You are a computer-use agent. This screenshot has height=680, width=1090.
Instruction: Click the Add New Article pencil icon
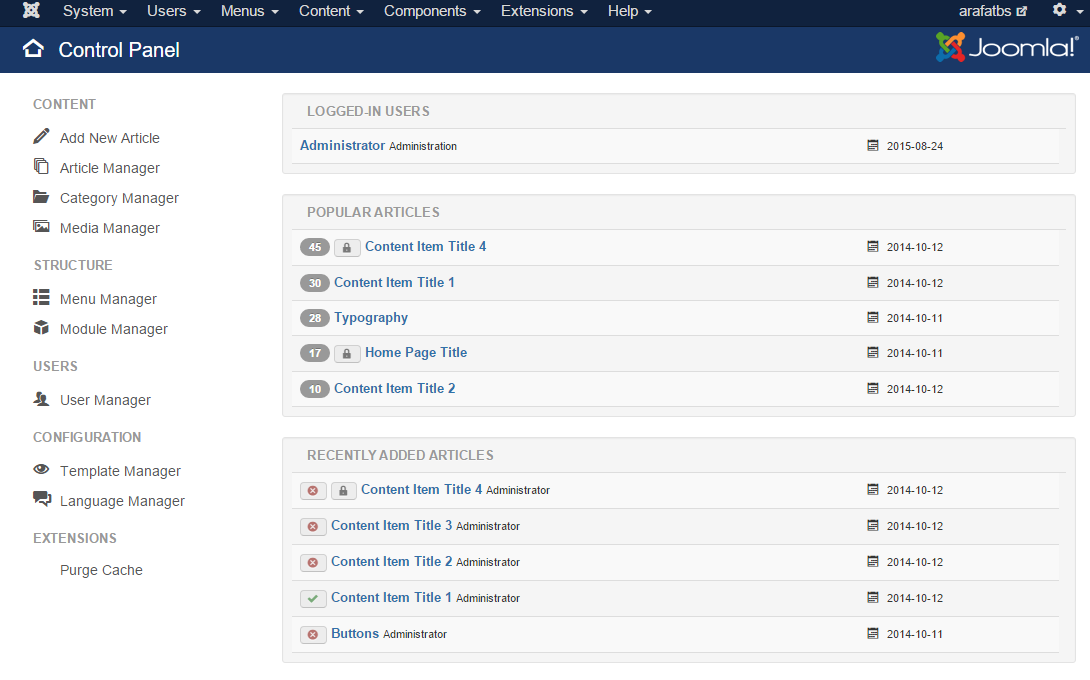click(41, 137)
